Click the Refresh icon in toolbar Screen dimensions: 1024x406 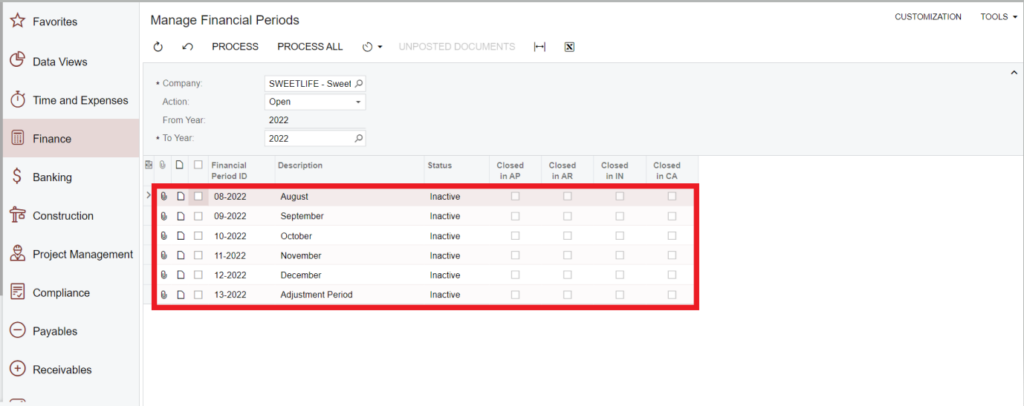click(158, 47)
